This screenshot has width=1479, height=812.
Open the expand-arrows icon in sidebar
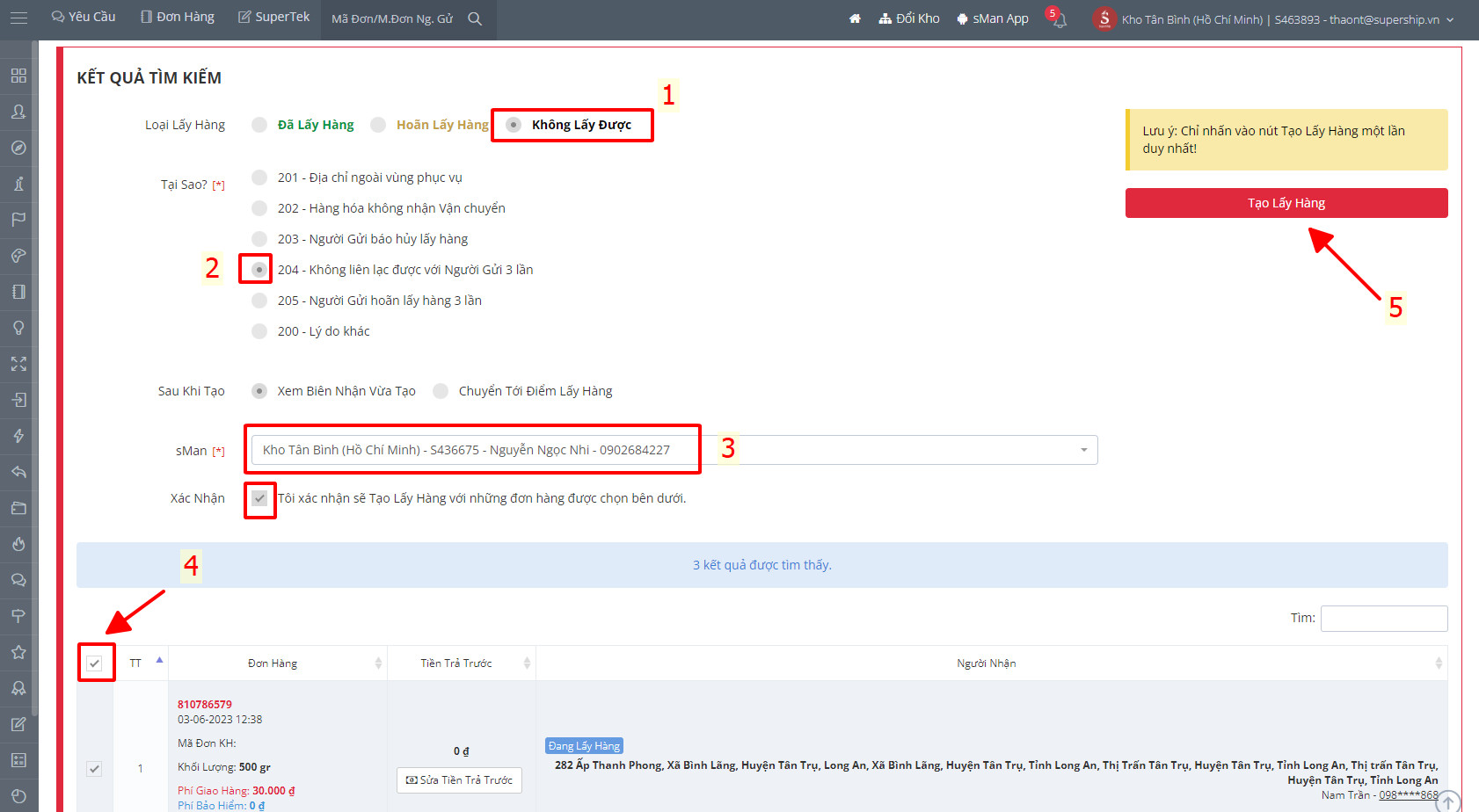(x=18, y=364)
